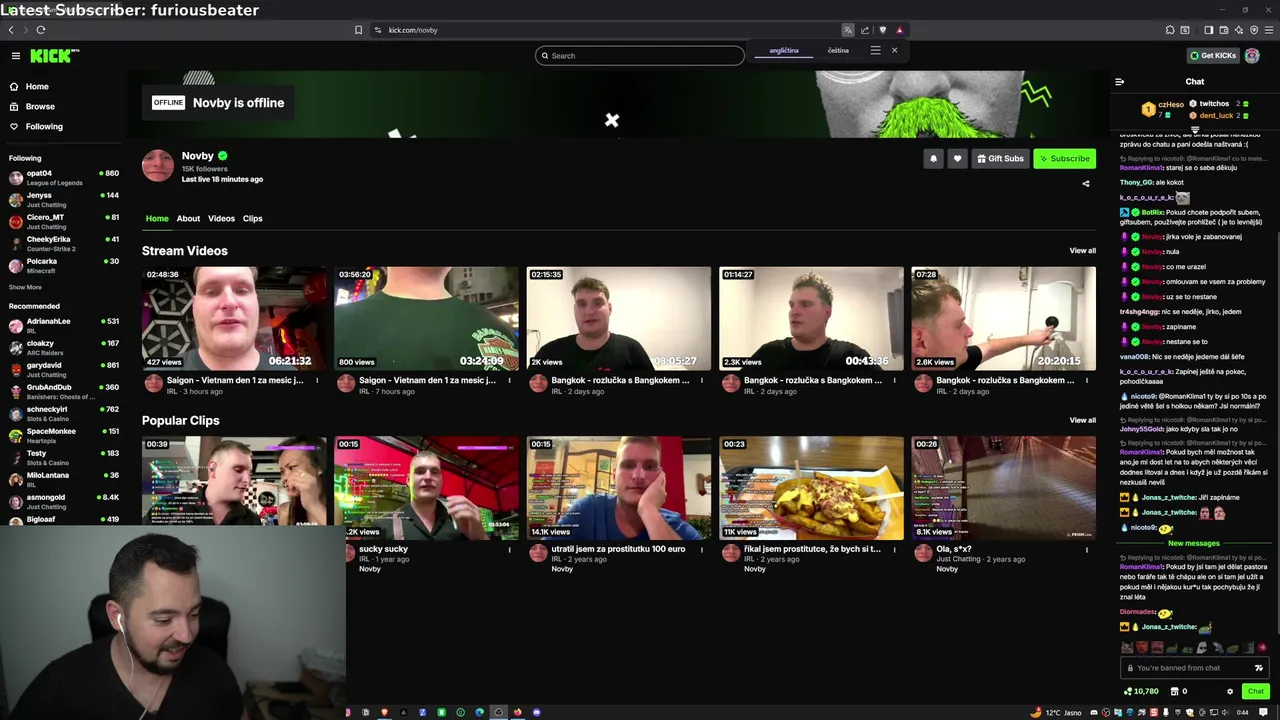Open the Kick hamburger menu

pos(16,56)
